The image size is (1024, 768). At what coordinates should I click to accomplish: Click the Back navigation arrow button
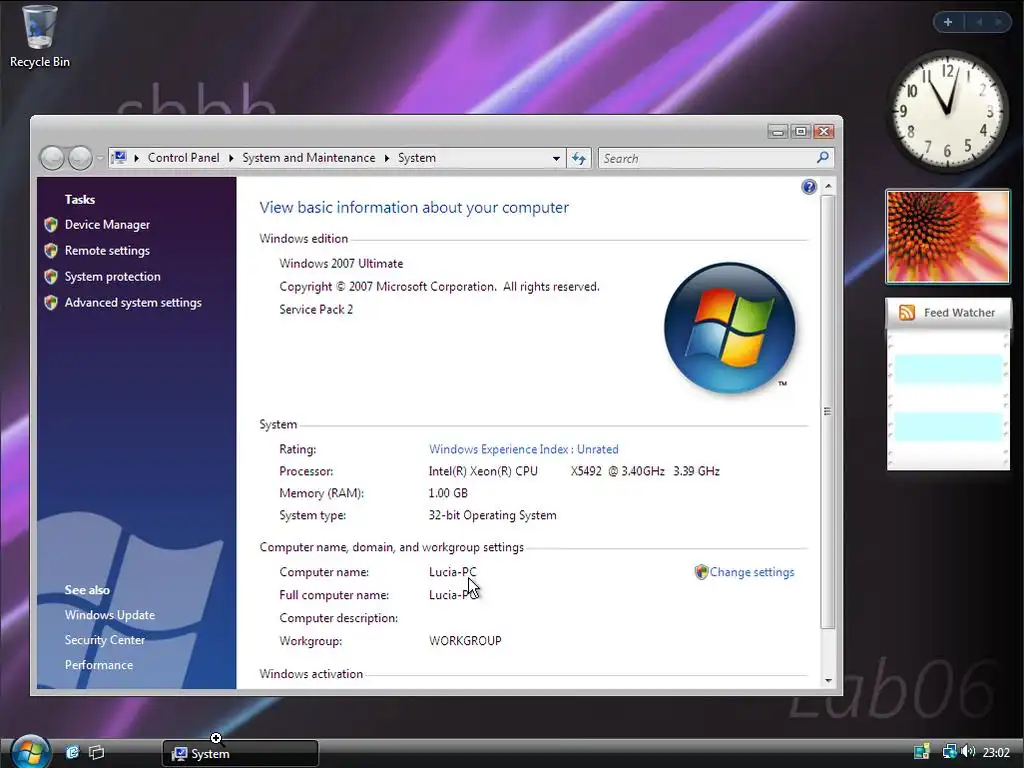(52, 158)
